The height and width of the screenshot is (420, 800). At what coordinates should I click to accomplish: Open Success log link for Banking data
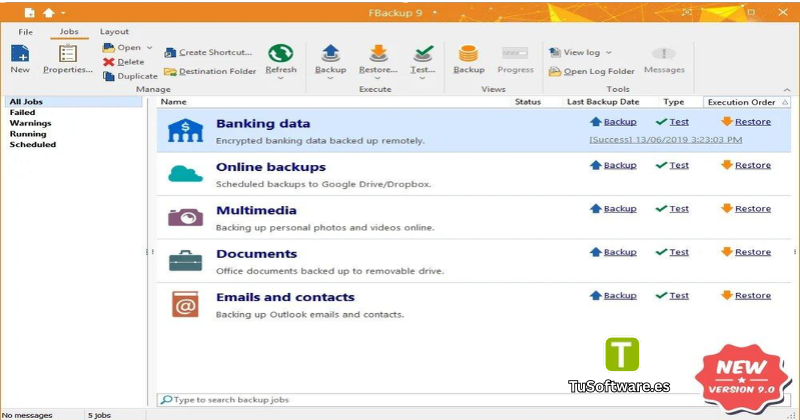666,139
